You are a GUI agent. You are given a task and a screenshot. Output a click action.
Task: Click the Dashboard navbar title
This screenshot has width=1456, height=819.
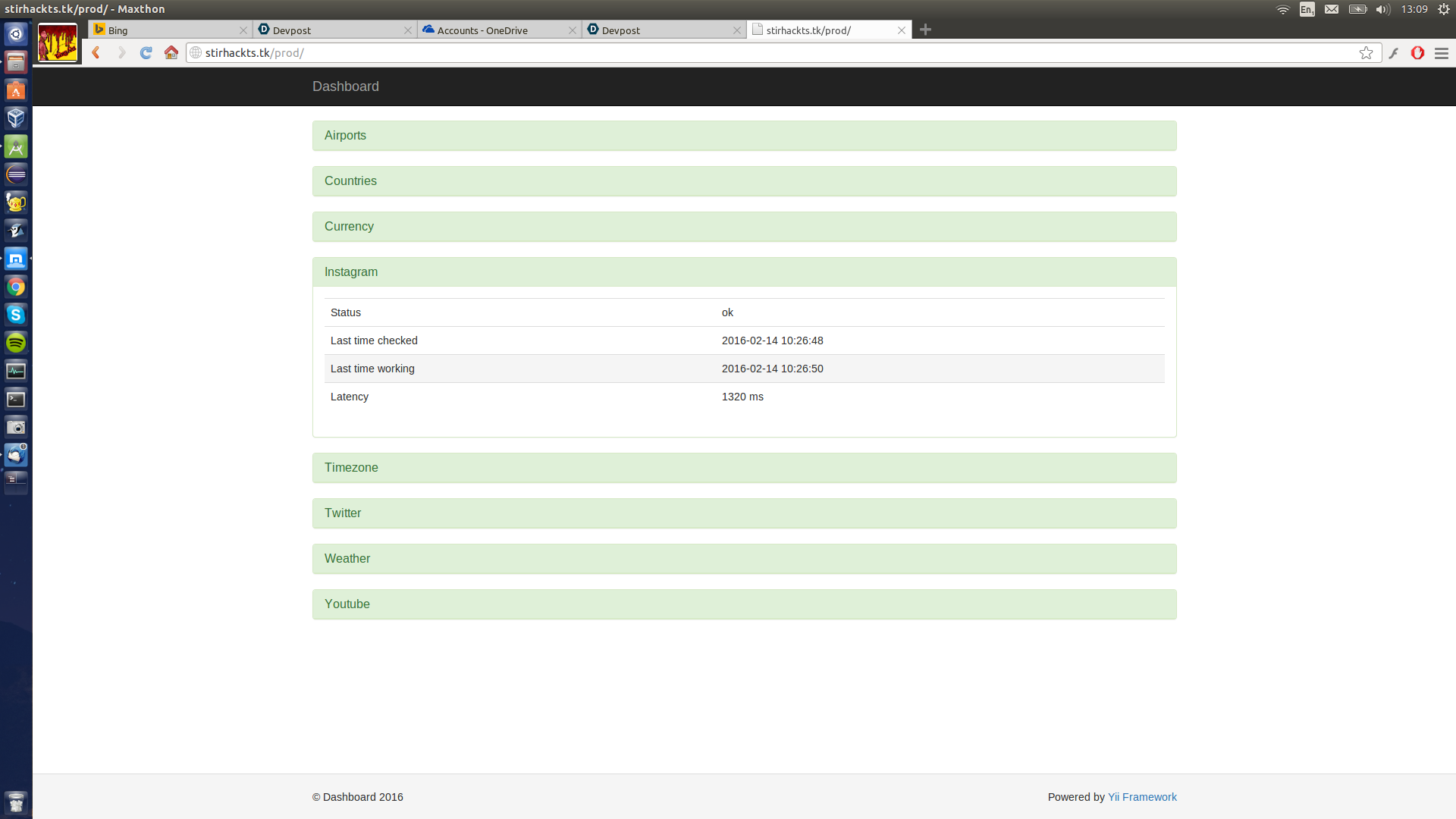346,86
